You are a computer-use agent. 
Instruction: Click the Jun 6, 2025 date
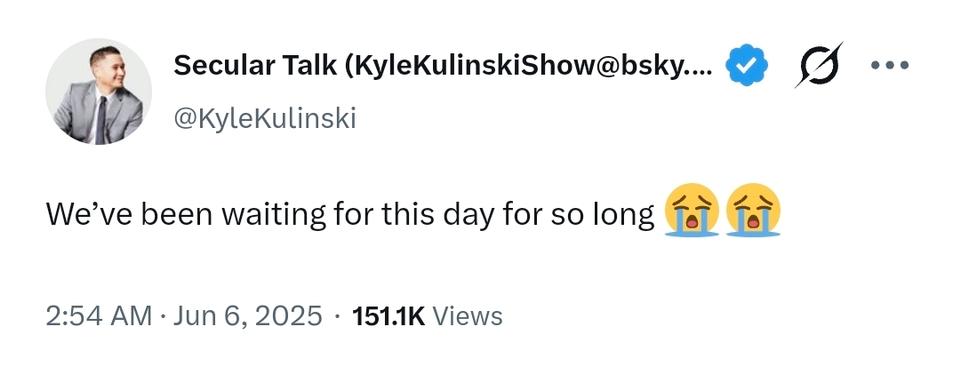[248, 316]
